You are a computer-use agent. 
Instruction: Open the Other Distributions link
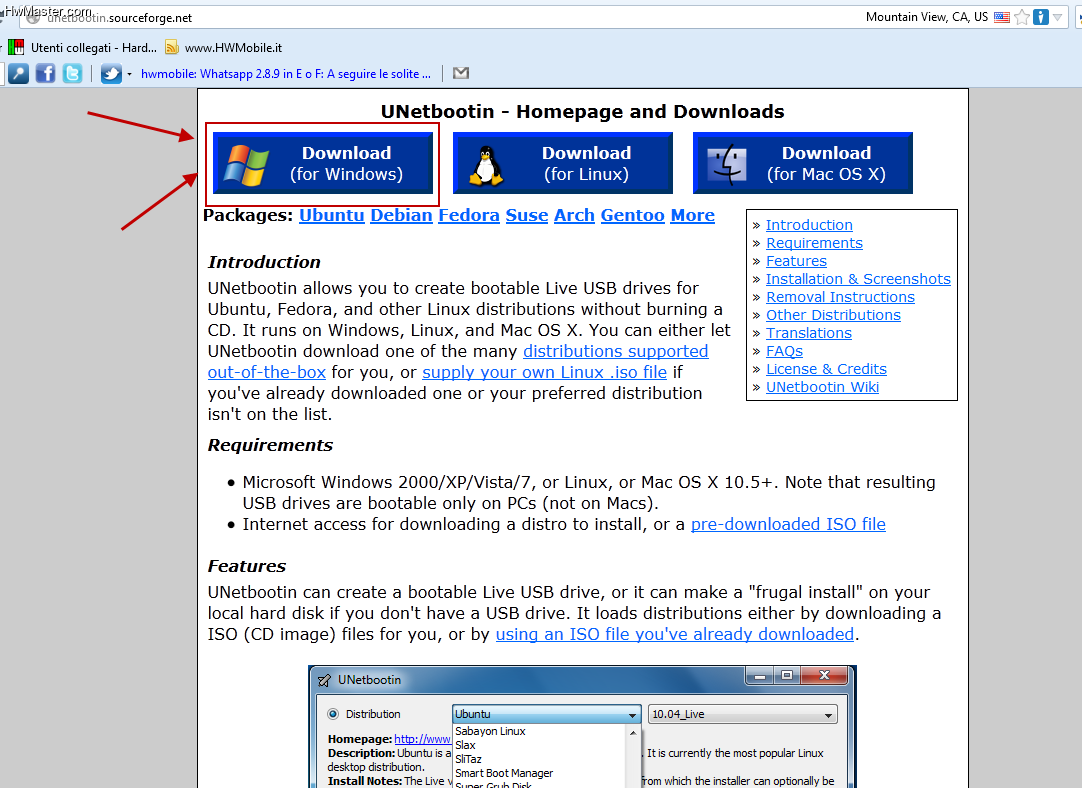coord(834,315)
